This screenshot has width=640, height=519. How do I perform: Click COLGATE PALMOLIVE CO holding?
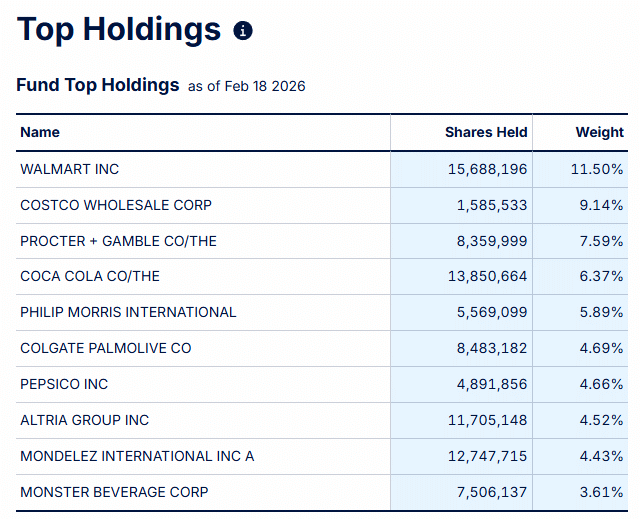point(106,348)
